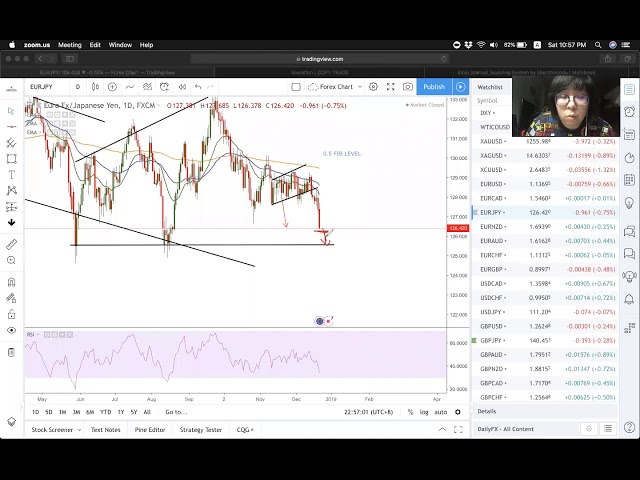The height and width of the screenshot is (480, 640).
Task: Select the YTD date range
Action: [x=105, y=412]
